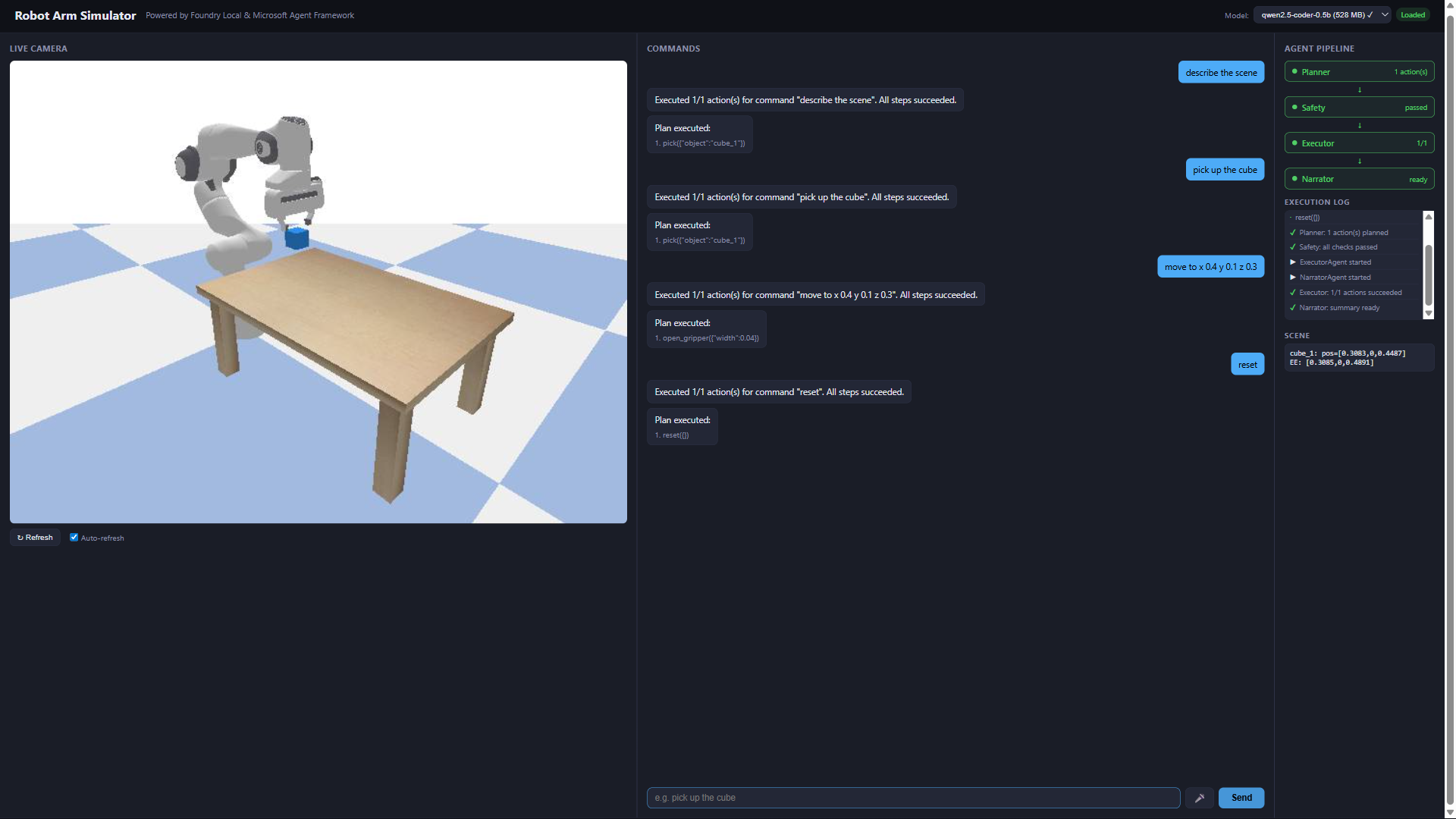Image resolution: width=1456 pixels, height=819 pixels.
Task: Click the Loaded status badge
Action: pyautogui.click(x=1412, y=15)
